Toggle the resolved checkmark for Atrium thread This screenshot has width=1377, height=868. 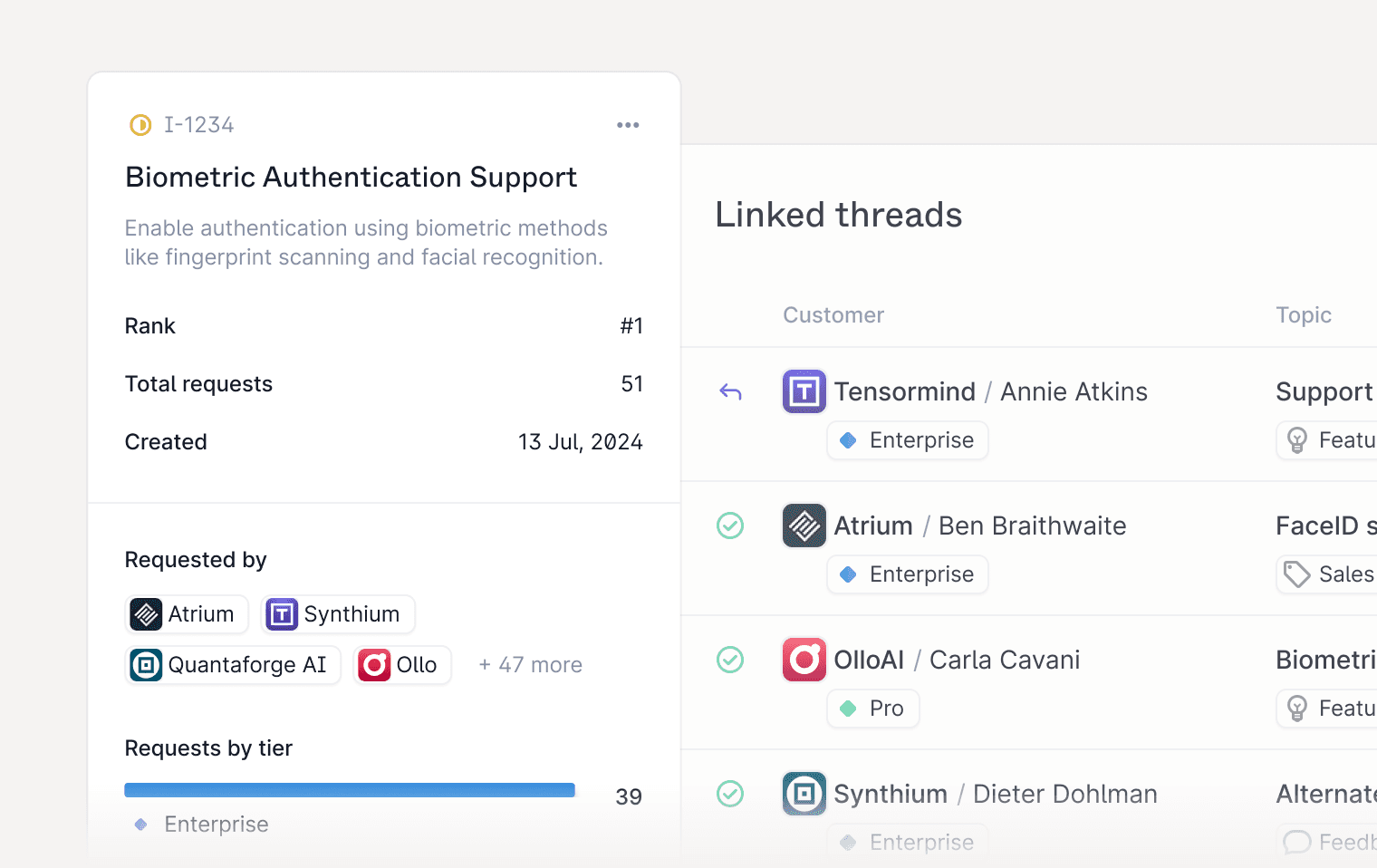[730, 526]
